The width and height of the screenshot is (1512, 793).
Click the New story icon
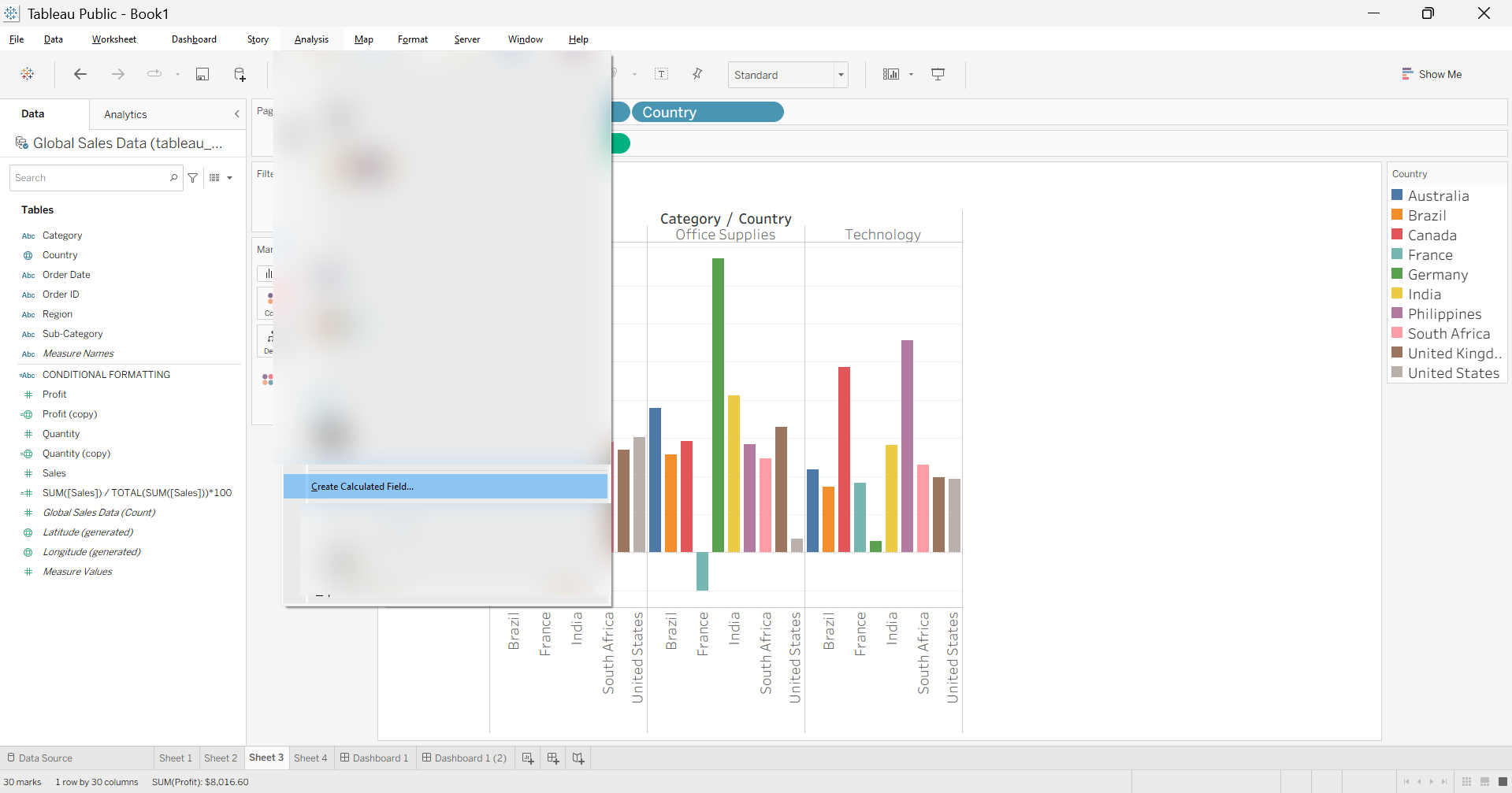tap(578, 758)
